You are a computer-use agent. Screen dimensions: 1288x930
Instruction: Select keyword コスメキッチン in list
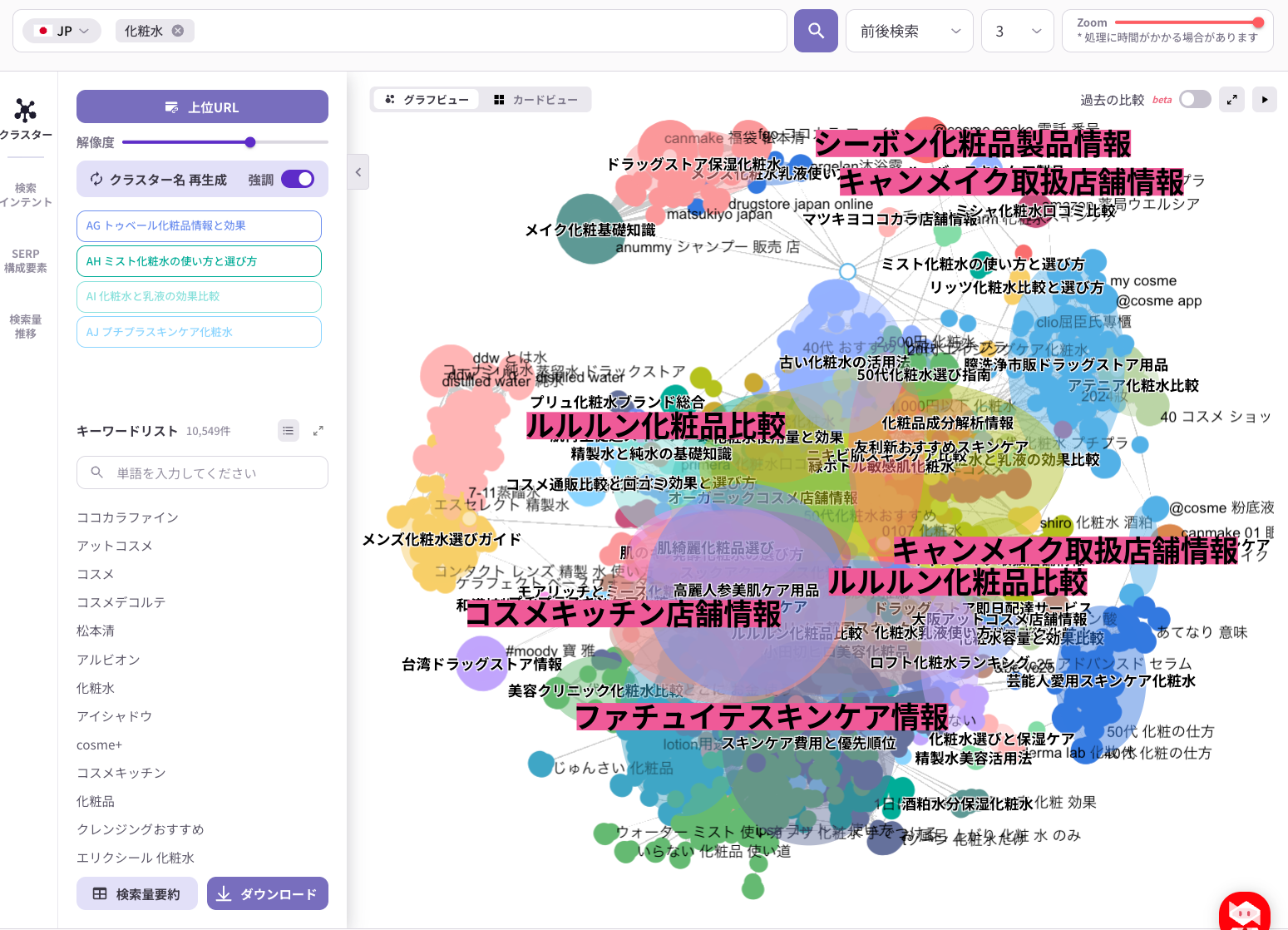point(121,773)
